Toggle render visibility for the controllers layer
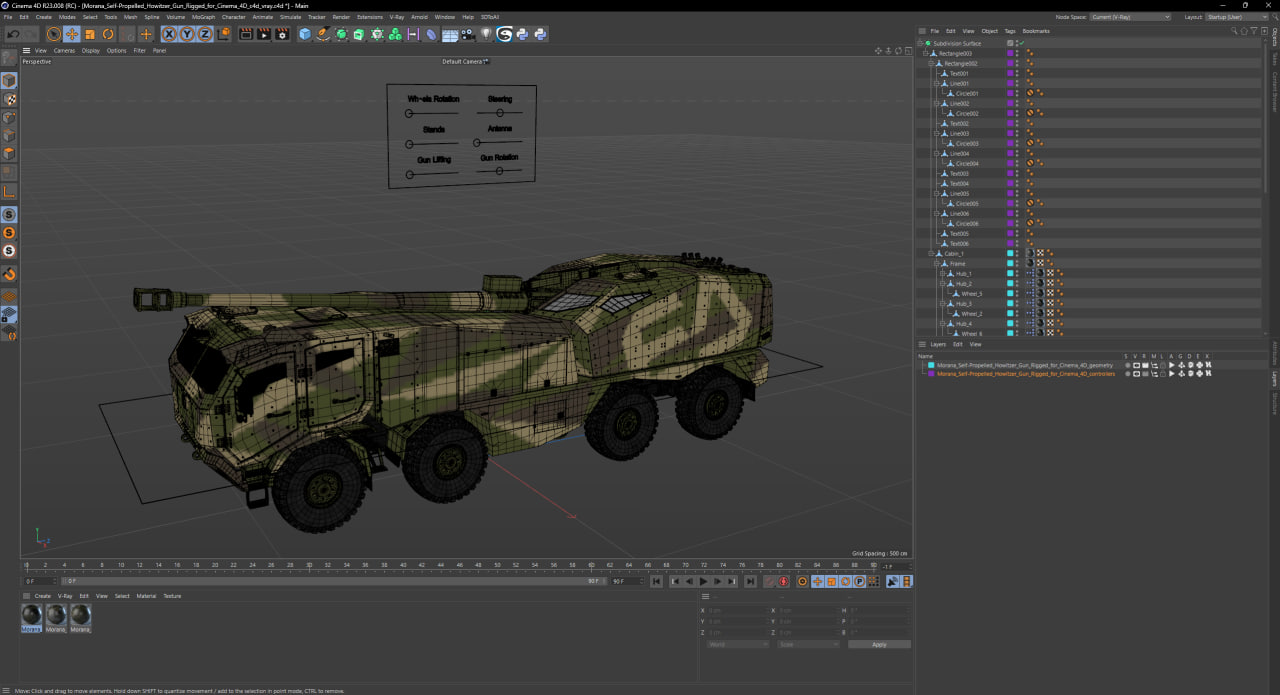1280x695 pixels. pos(1145,374)
